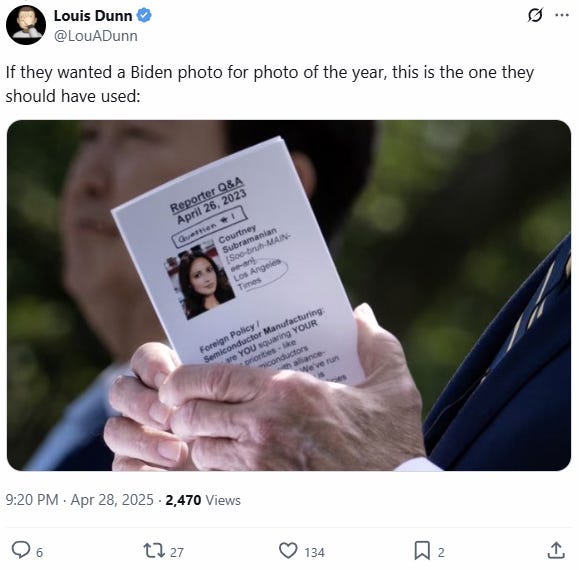Click the bookmark count 2
This screenshot has width=579, height=570.
click(441, 553)
